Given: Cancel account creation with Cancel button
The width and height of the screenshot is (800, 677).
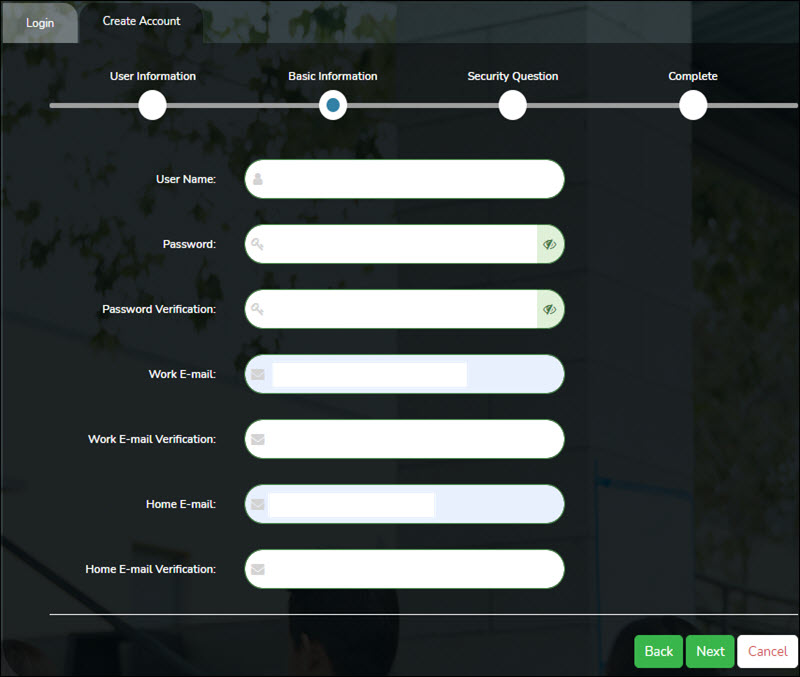Looking at the screenshot, I should coord(767,651).
